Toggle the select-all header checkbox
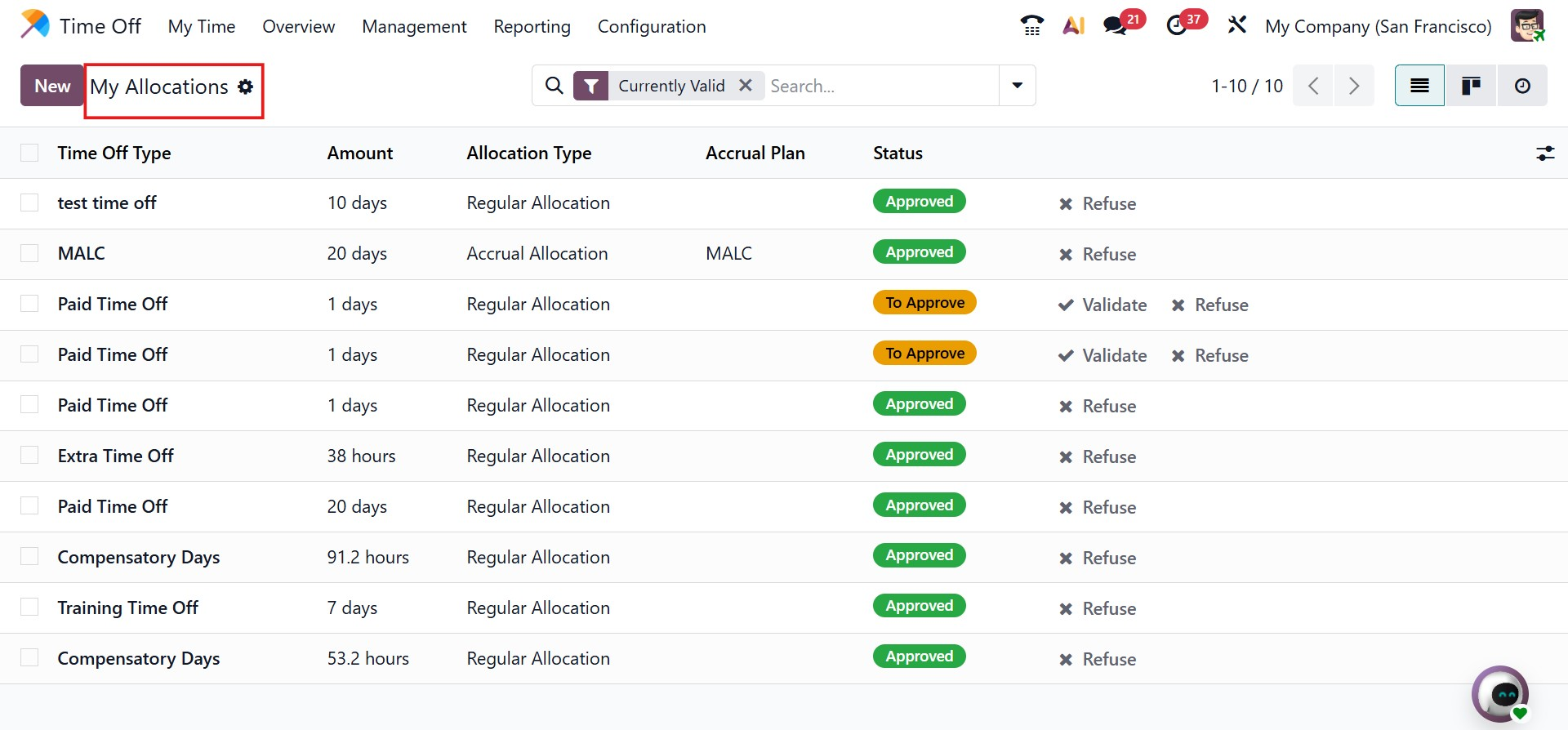 29,153
